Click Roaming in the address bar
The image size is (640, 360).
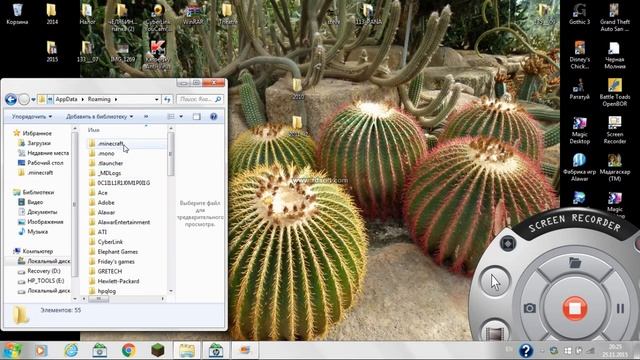(99, 99)
